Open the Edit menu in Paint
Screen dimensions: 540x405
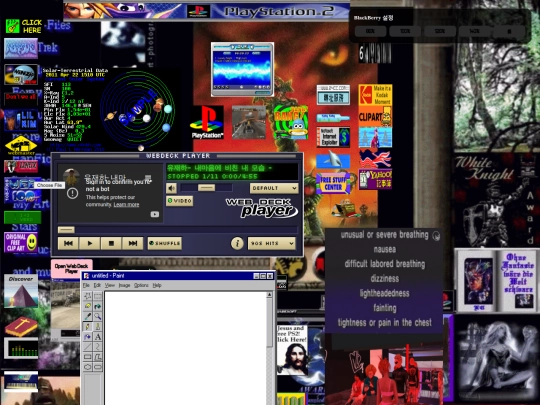pos(97,285)
